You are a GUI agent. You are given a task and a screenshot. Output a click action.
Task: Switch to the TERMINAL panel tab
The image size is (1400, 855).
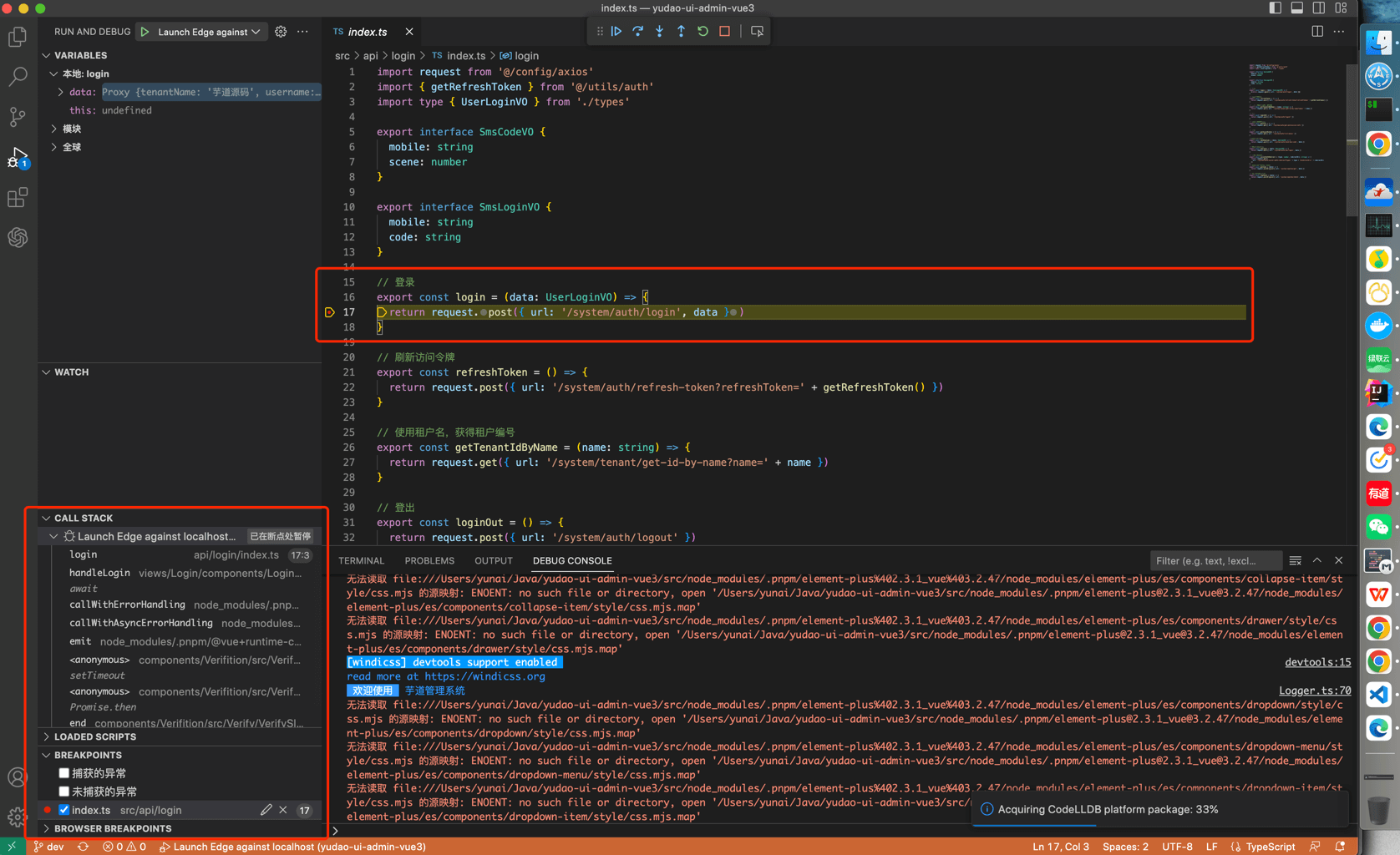tap(361, 561)
